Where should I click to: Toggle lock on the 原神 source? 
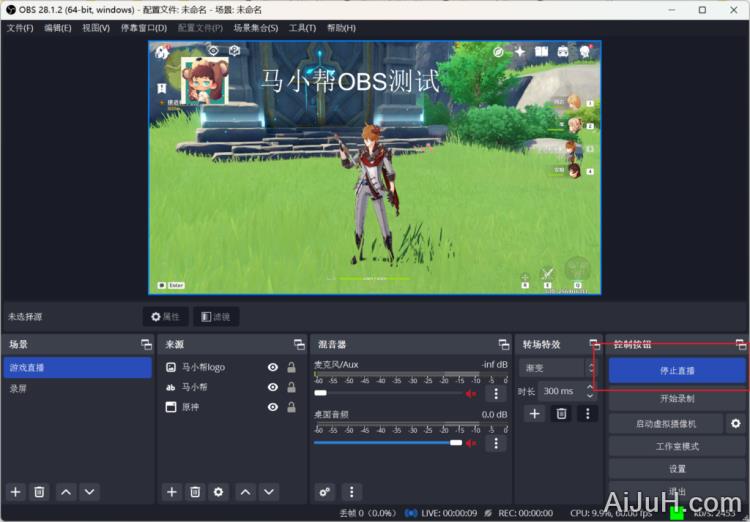[291, 407]
